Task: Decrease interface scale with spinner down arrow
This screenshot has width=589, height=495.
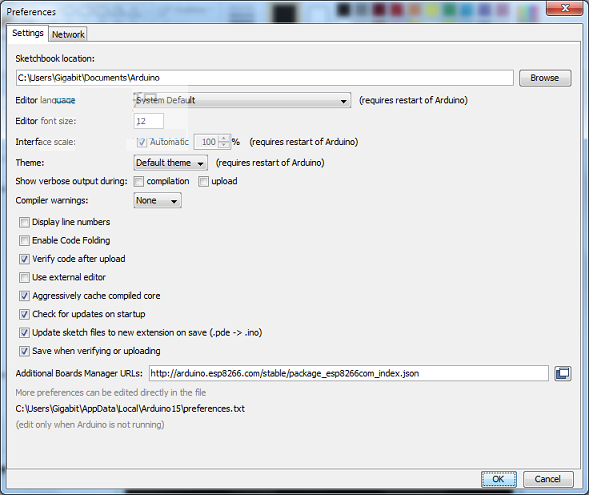Action: click(224, 145)
